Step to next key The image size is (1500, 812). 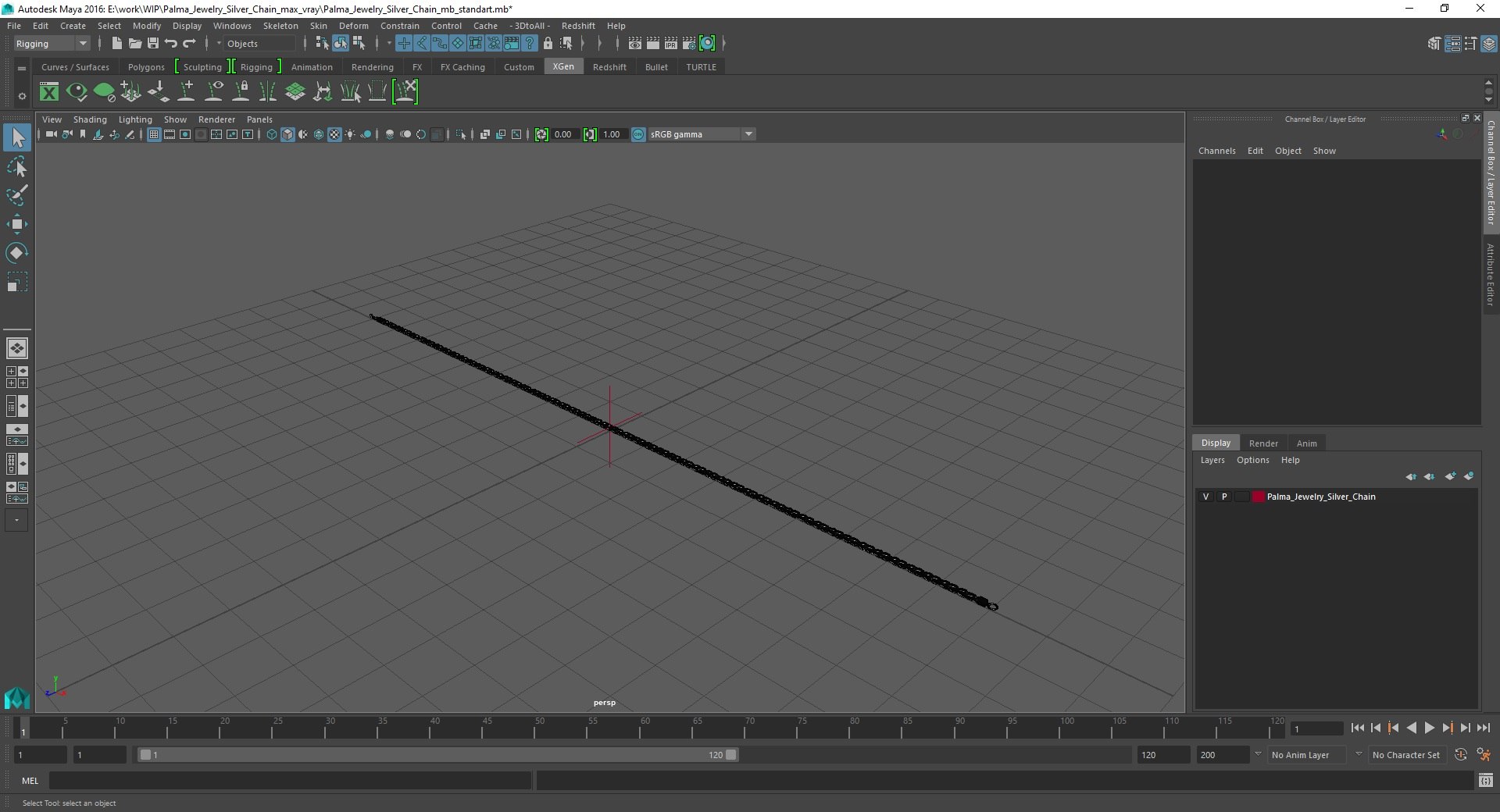tap(1447, 728)
